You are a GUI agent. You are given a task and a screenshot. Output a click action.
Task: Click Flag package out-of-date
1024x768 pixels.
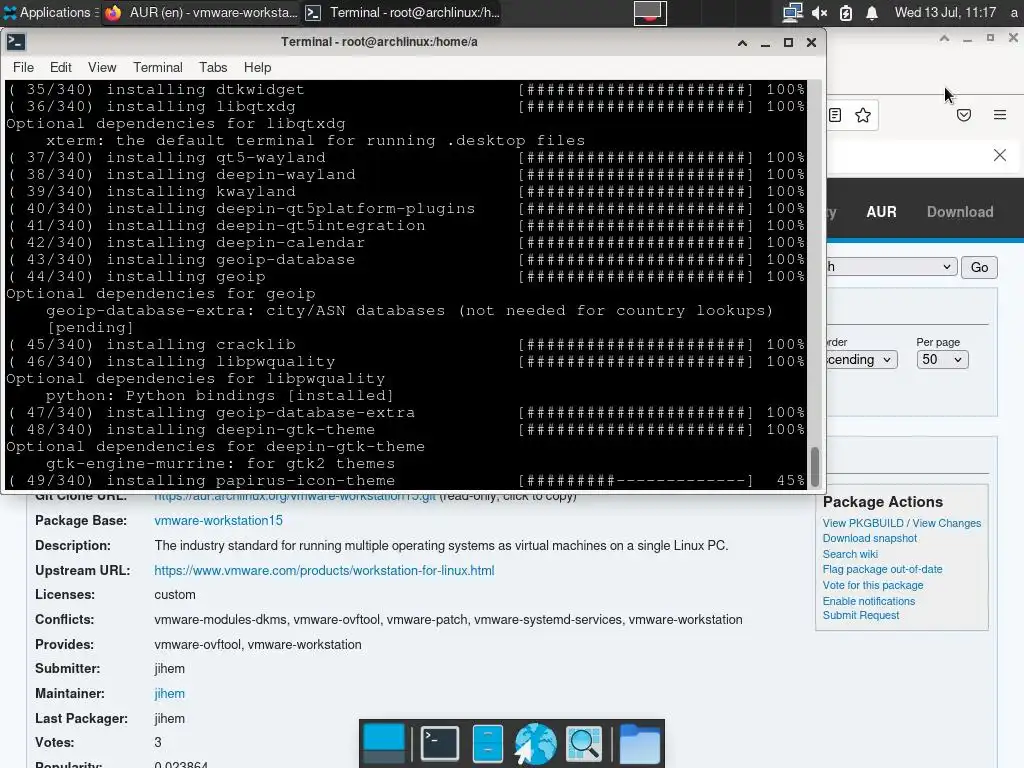[x=882, y=569]
